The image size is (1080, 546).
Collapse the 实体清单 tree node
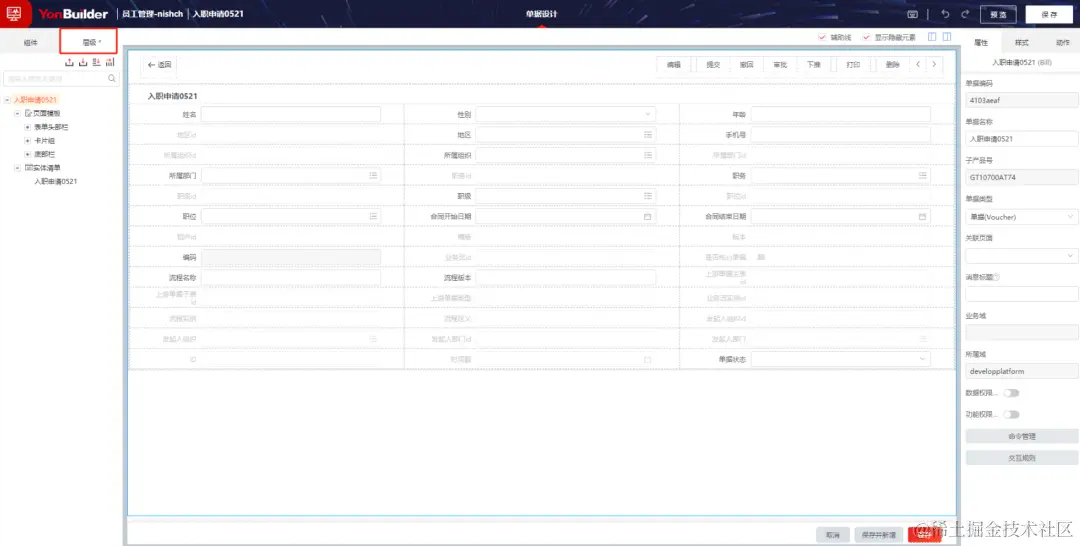coord(18,168)
